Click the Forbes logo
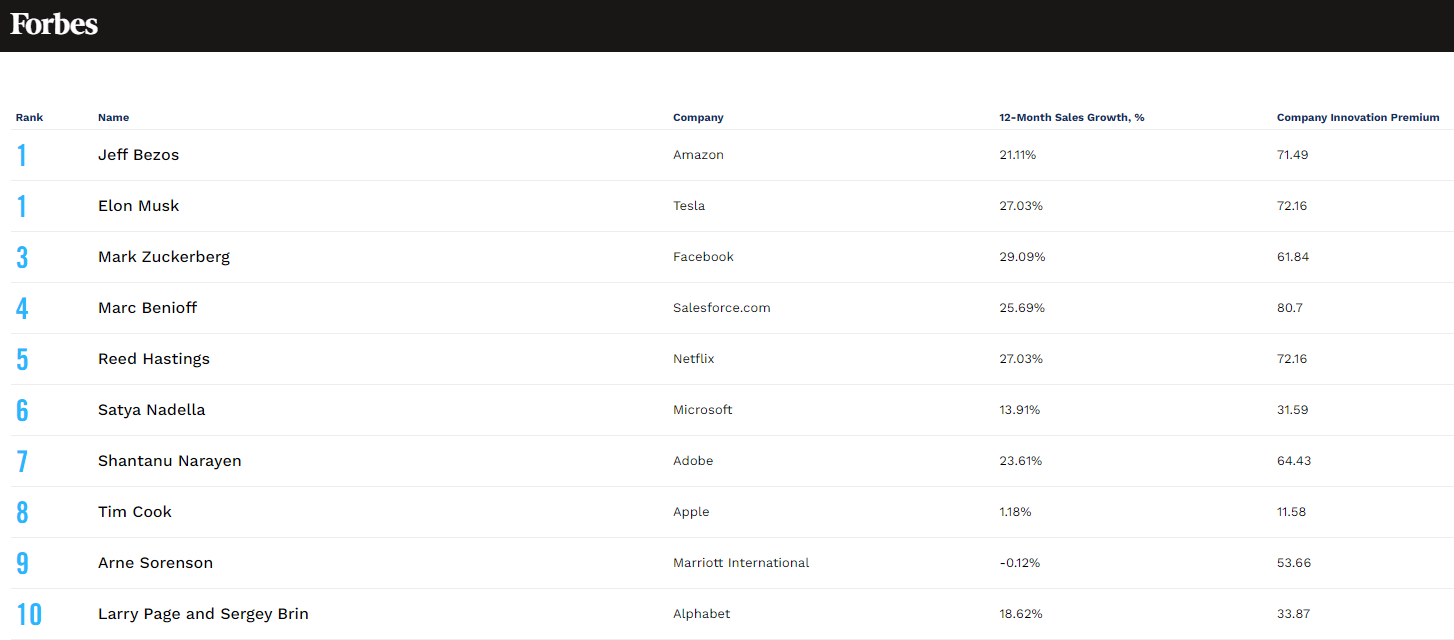This screenshot has width=1454, height=640. 54,24
